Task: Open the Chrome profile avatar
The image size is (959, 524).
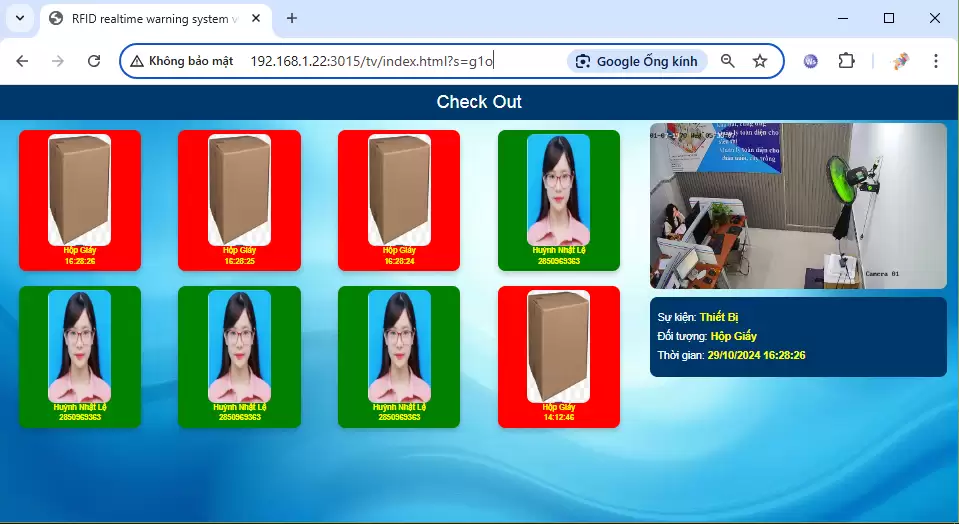Action: click(x=901, y=61)
